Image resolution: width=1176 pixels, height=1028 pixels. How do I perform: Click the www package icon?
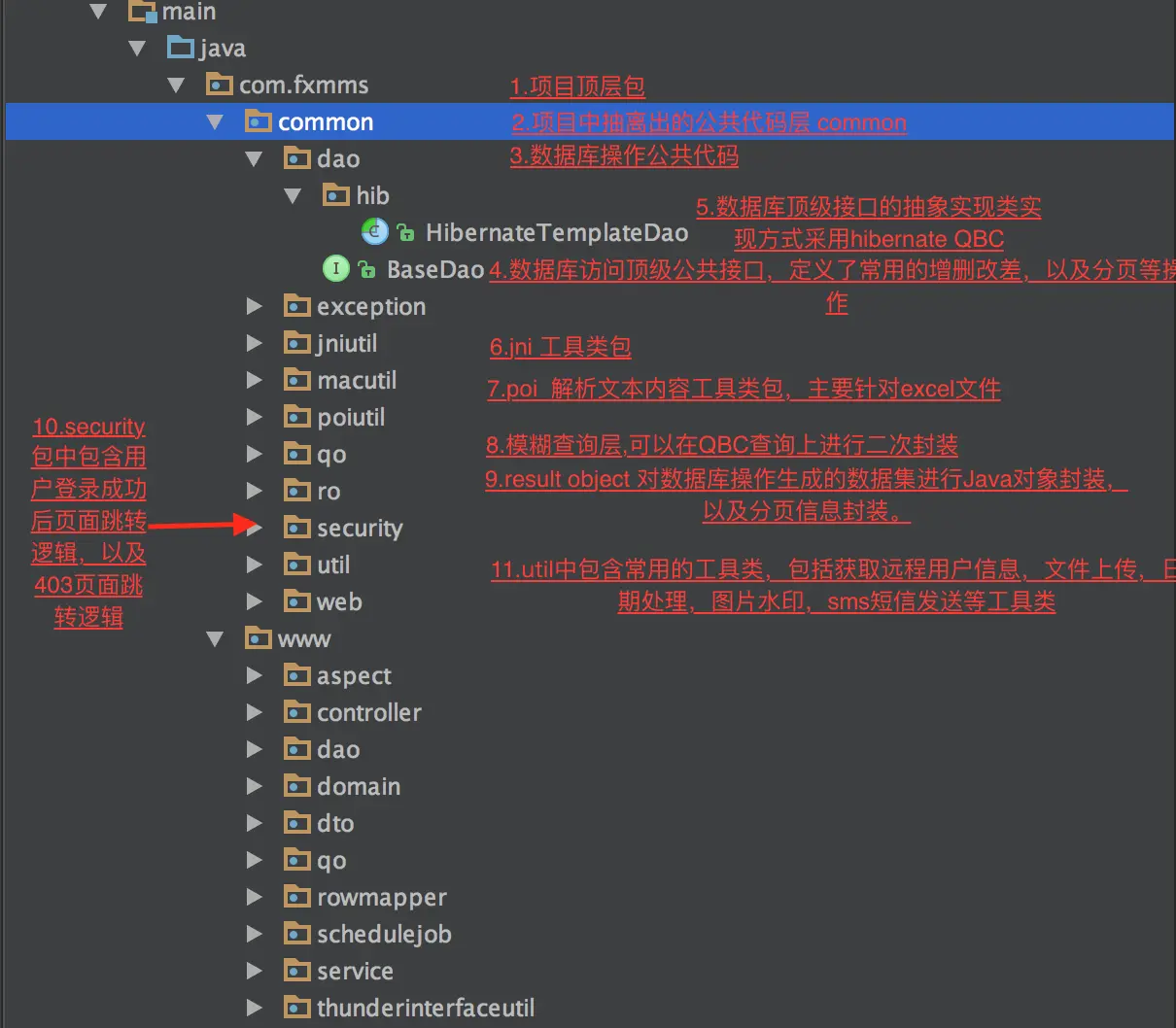click(x=259, y=638)
